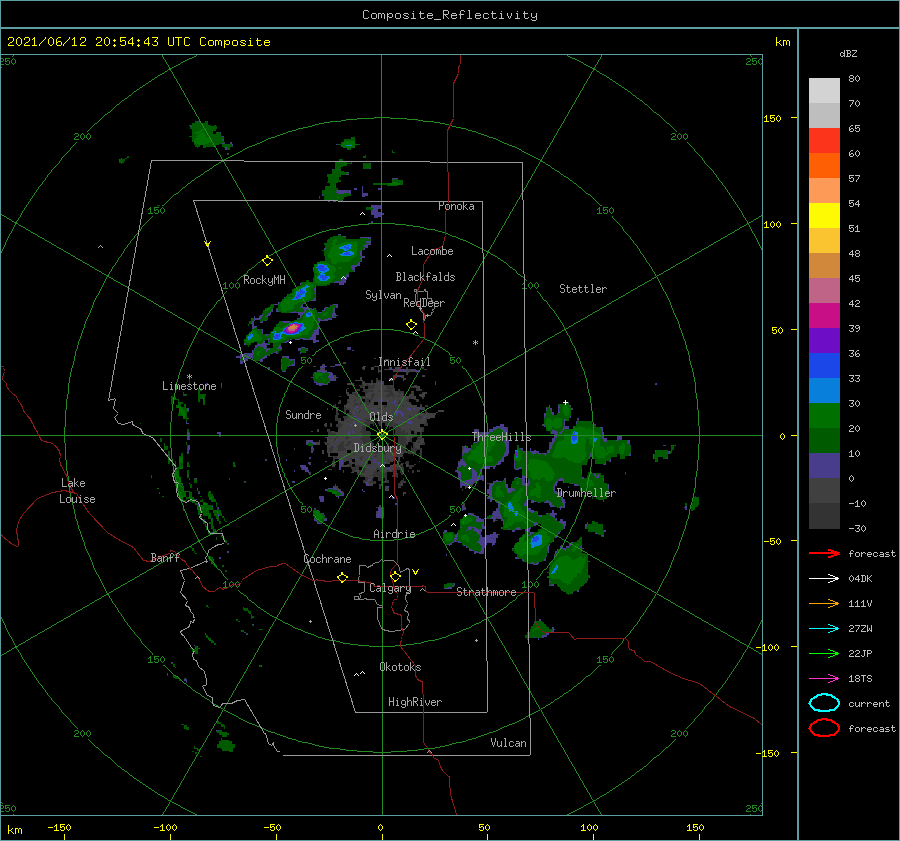
Task: Click radar center diamond between Olds and Didsbury
Action: click(382, 435)
